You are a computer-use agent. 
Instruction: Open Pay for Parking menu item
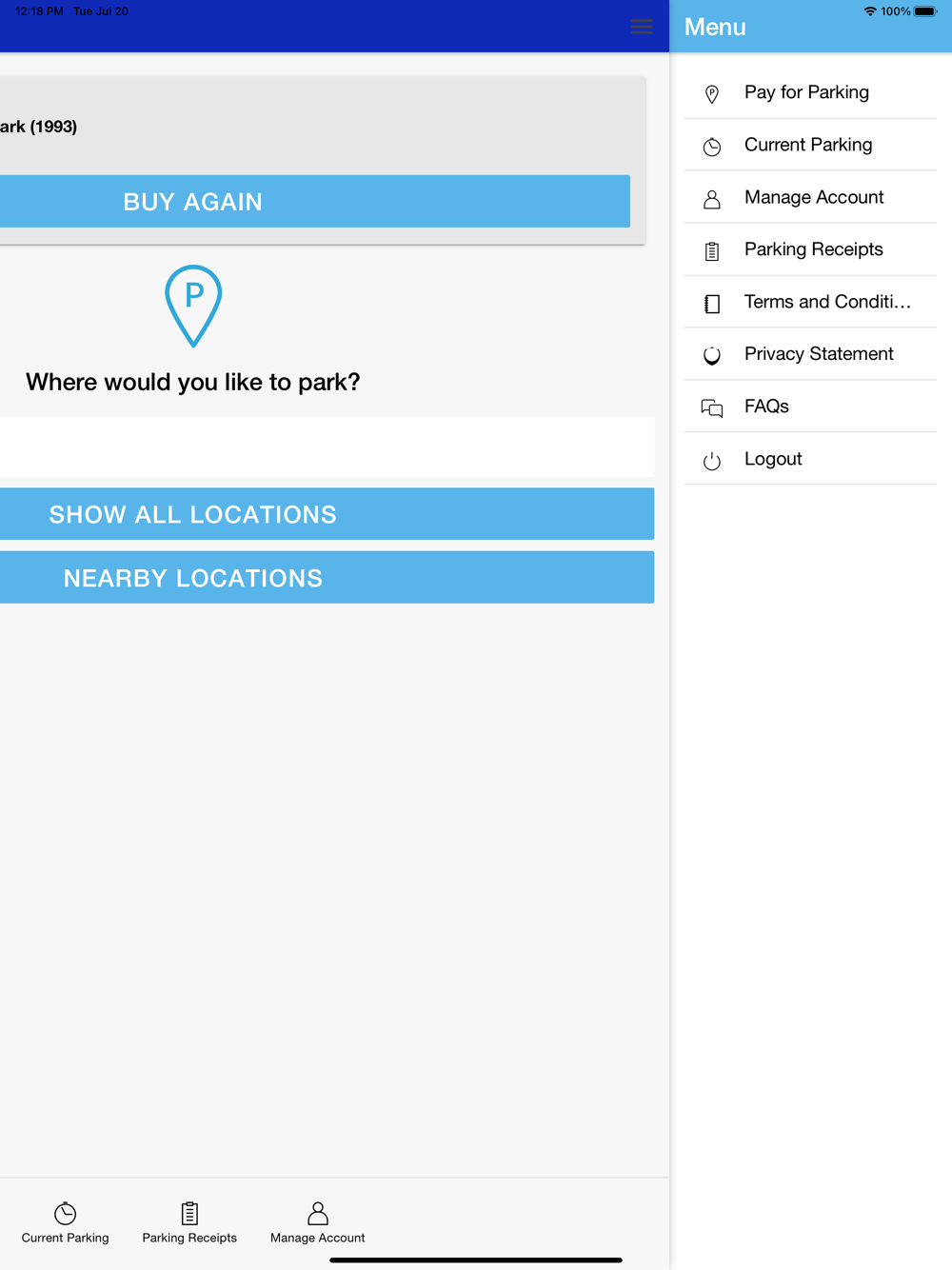pos(810,92)
